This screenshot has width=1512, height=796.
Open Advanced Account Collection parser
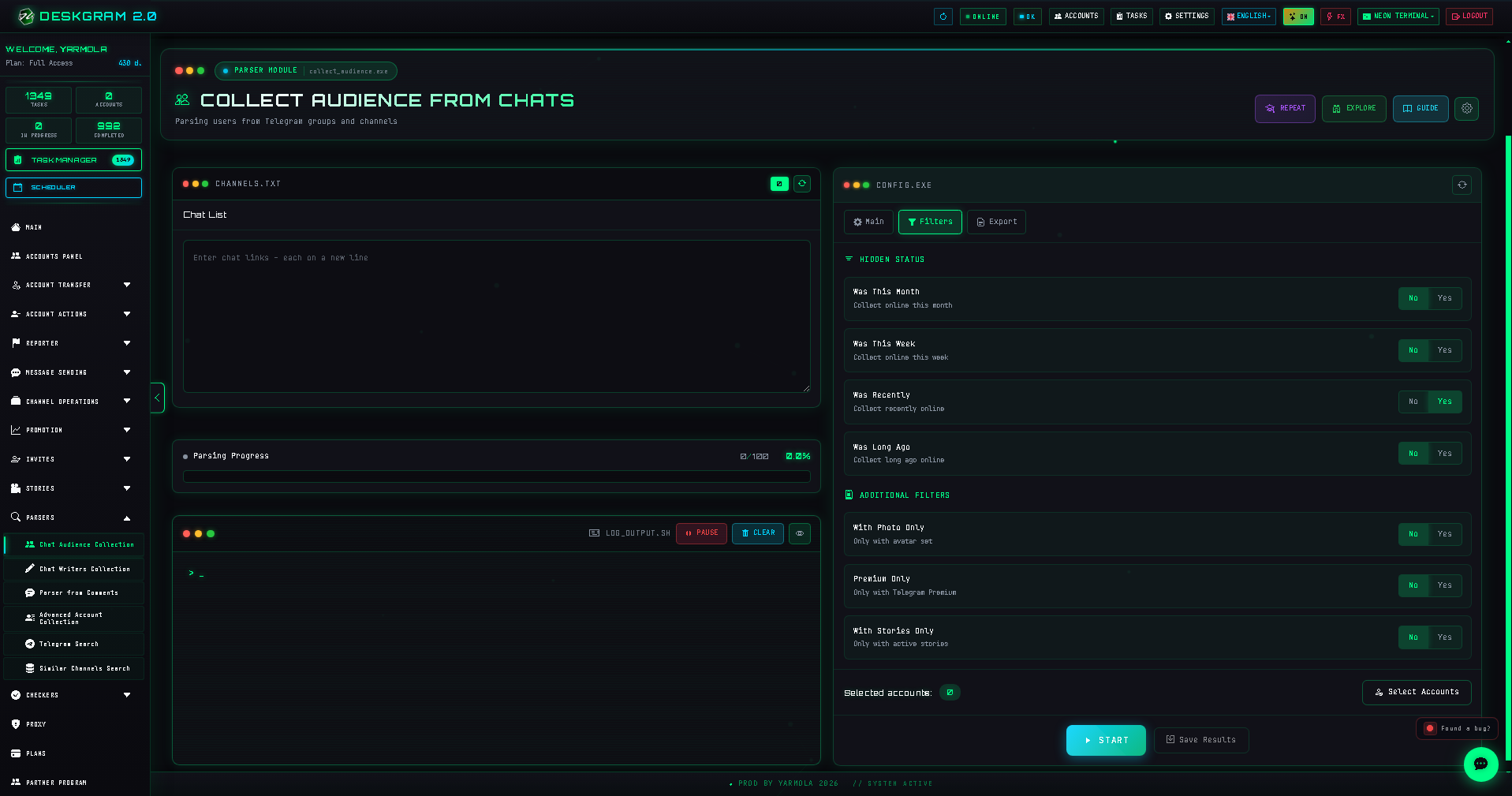(74, 618)
